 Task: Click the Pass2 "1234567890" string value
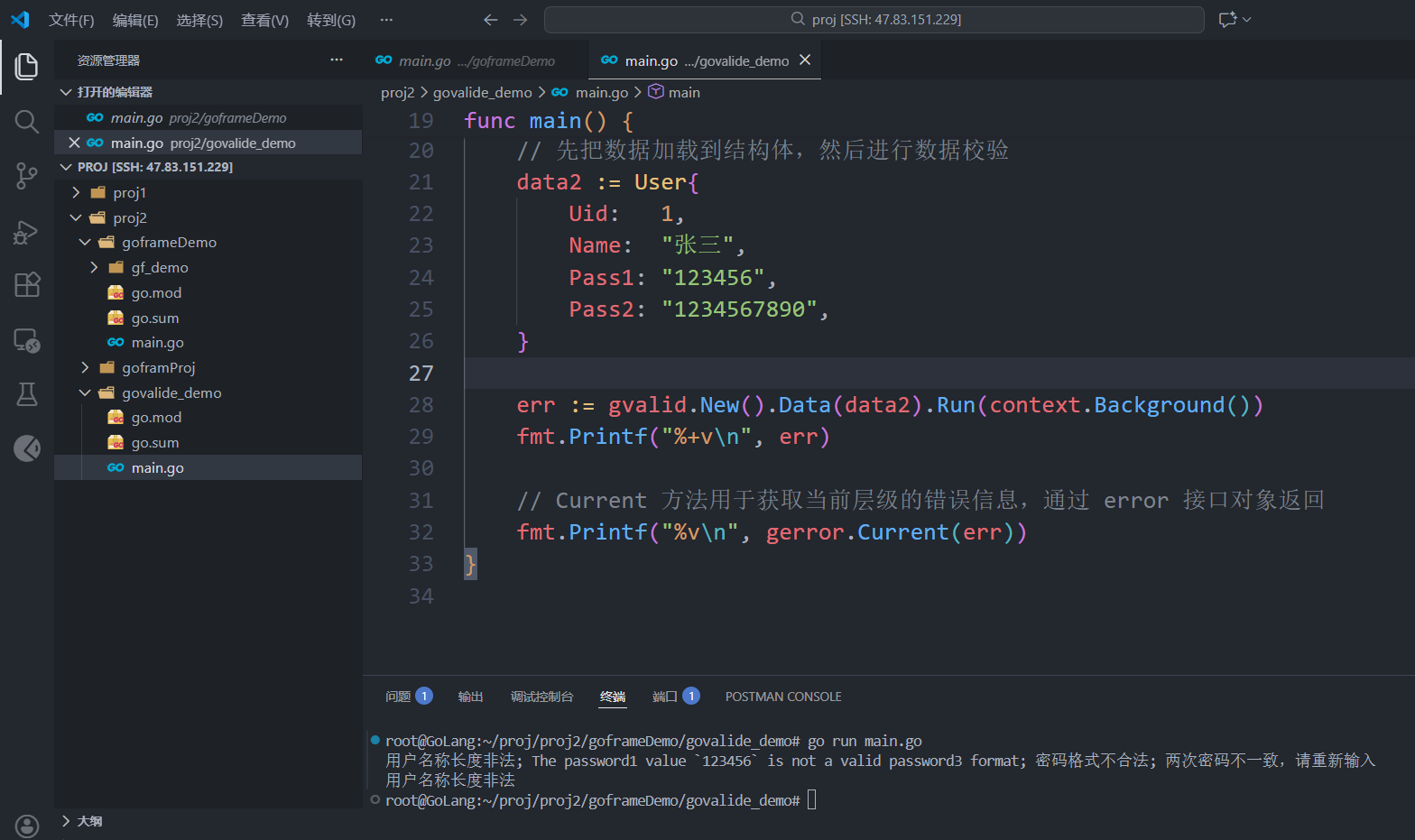tap(739, 309)
